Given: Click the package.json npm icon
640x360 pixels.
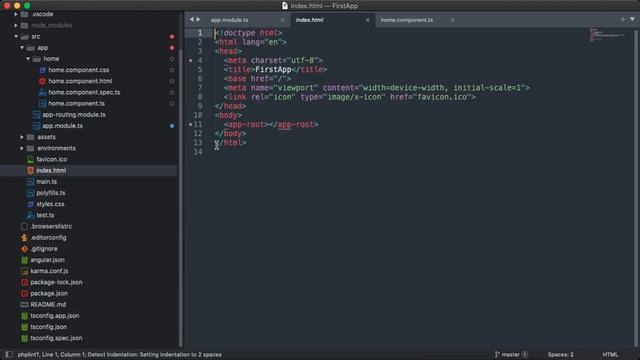Looking at the screenshot, I should tap(24, 293).
